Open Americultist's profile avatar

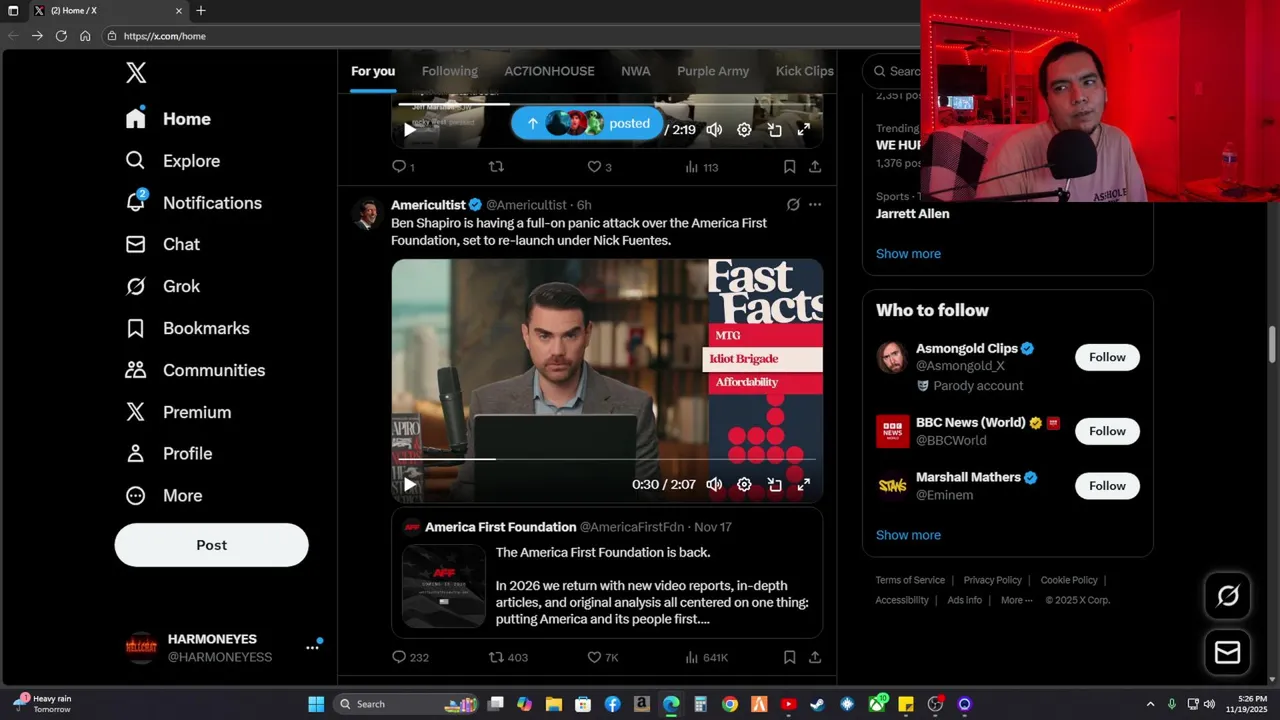(368, 214)
